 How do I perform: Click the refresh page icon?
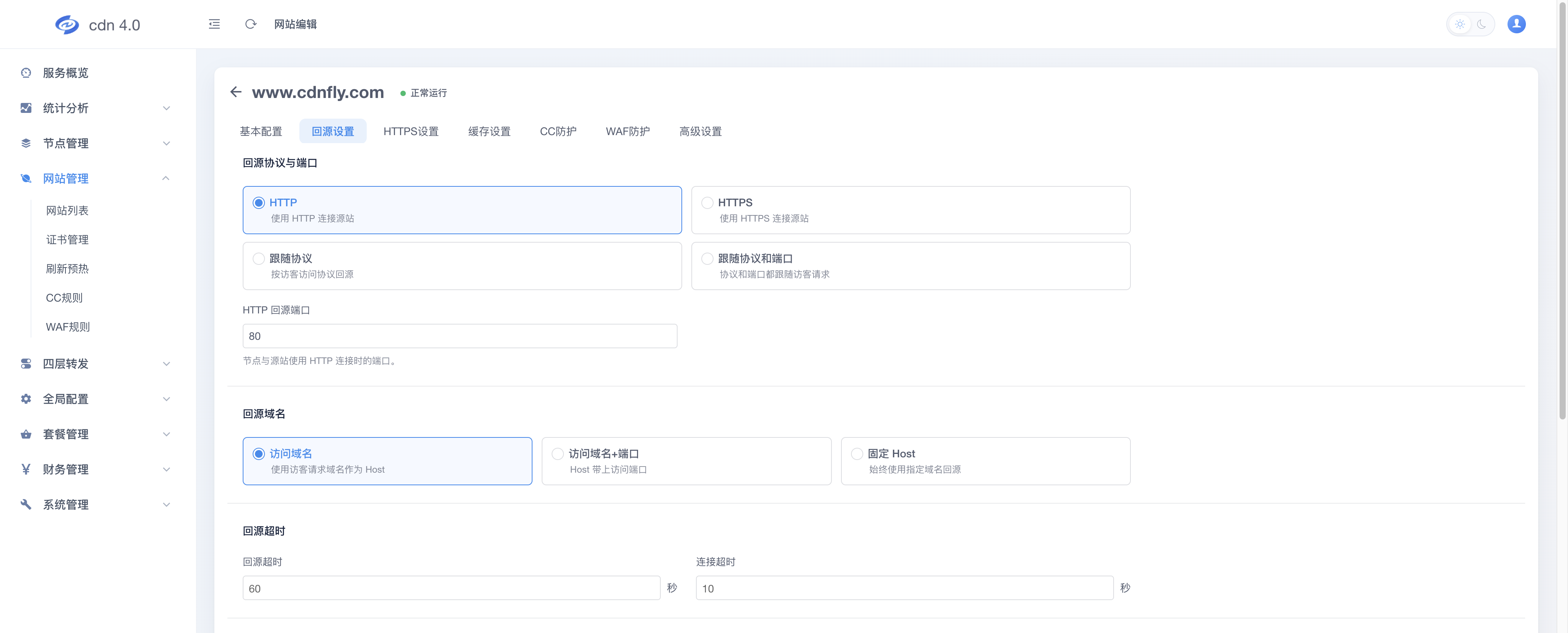coord(250,24)
